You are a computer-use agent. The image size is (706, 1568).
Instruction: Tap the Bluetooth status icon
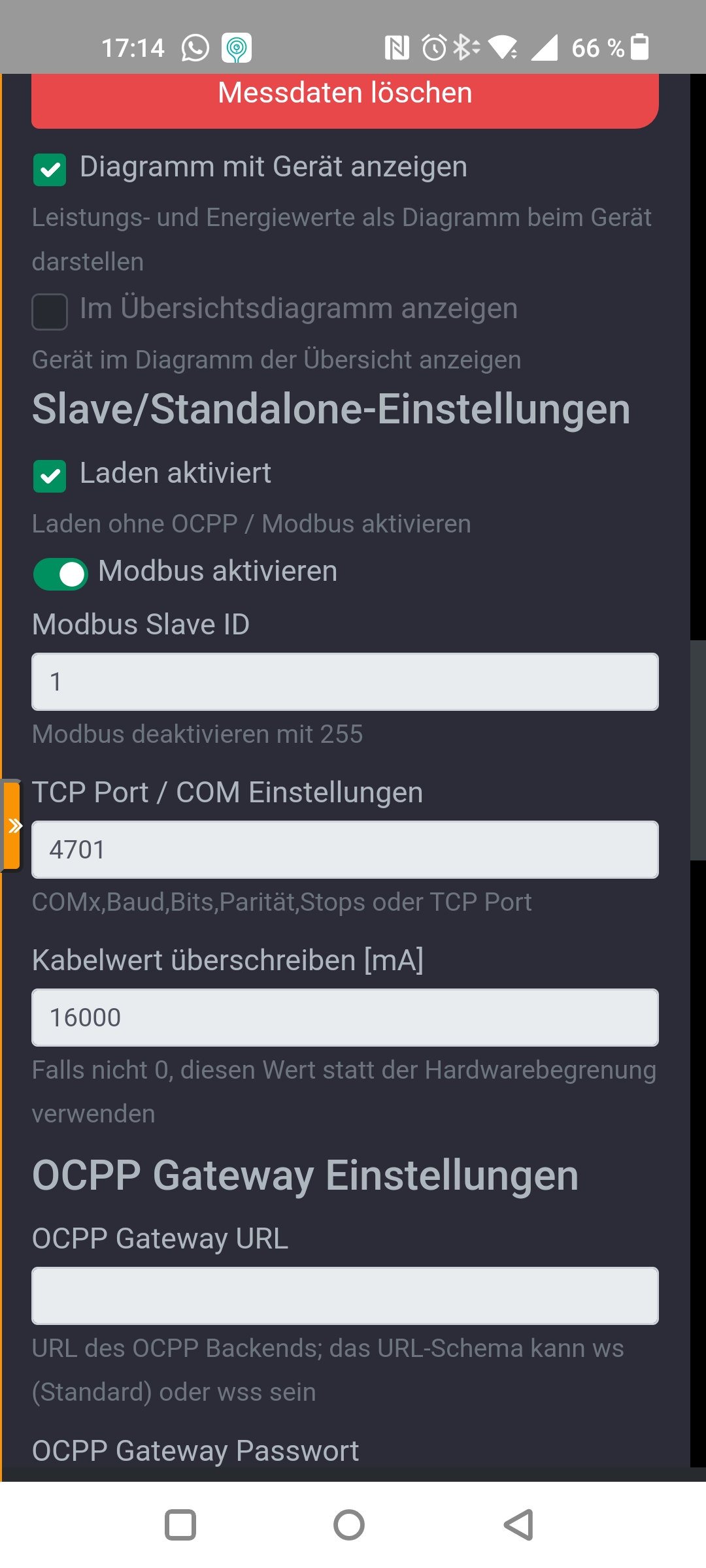tap(466, 48)
